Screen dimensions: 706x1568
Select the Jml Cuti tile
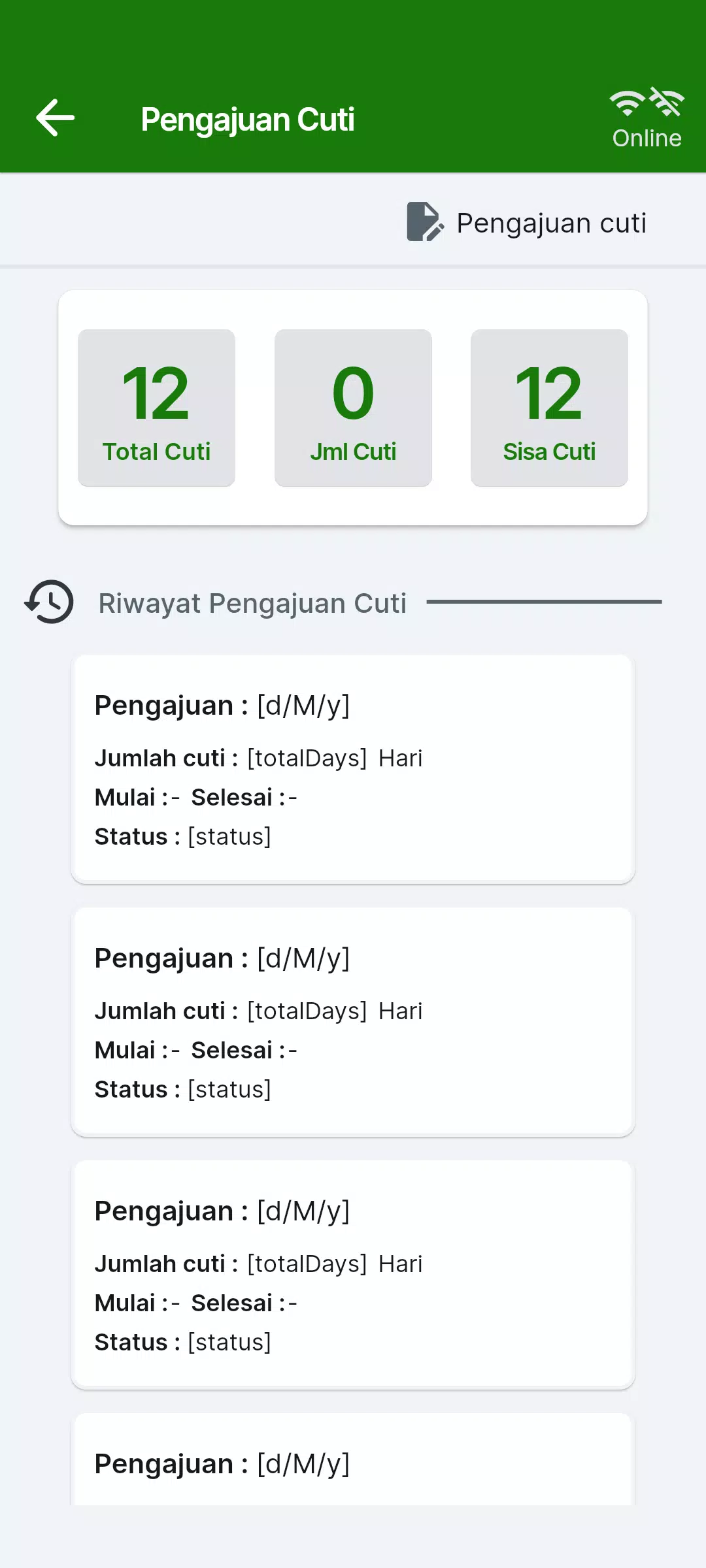tap(353, 408)
